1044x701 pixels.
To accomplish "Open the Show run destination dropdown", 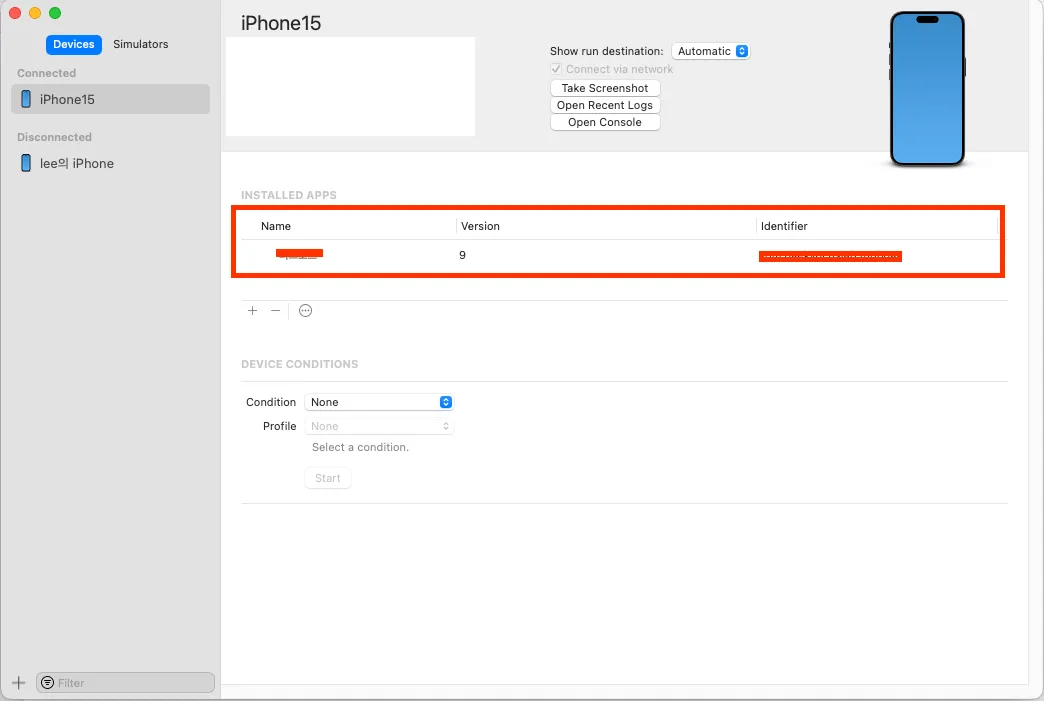I will point(710,51).
